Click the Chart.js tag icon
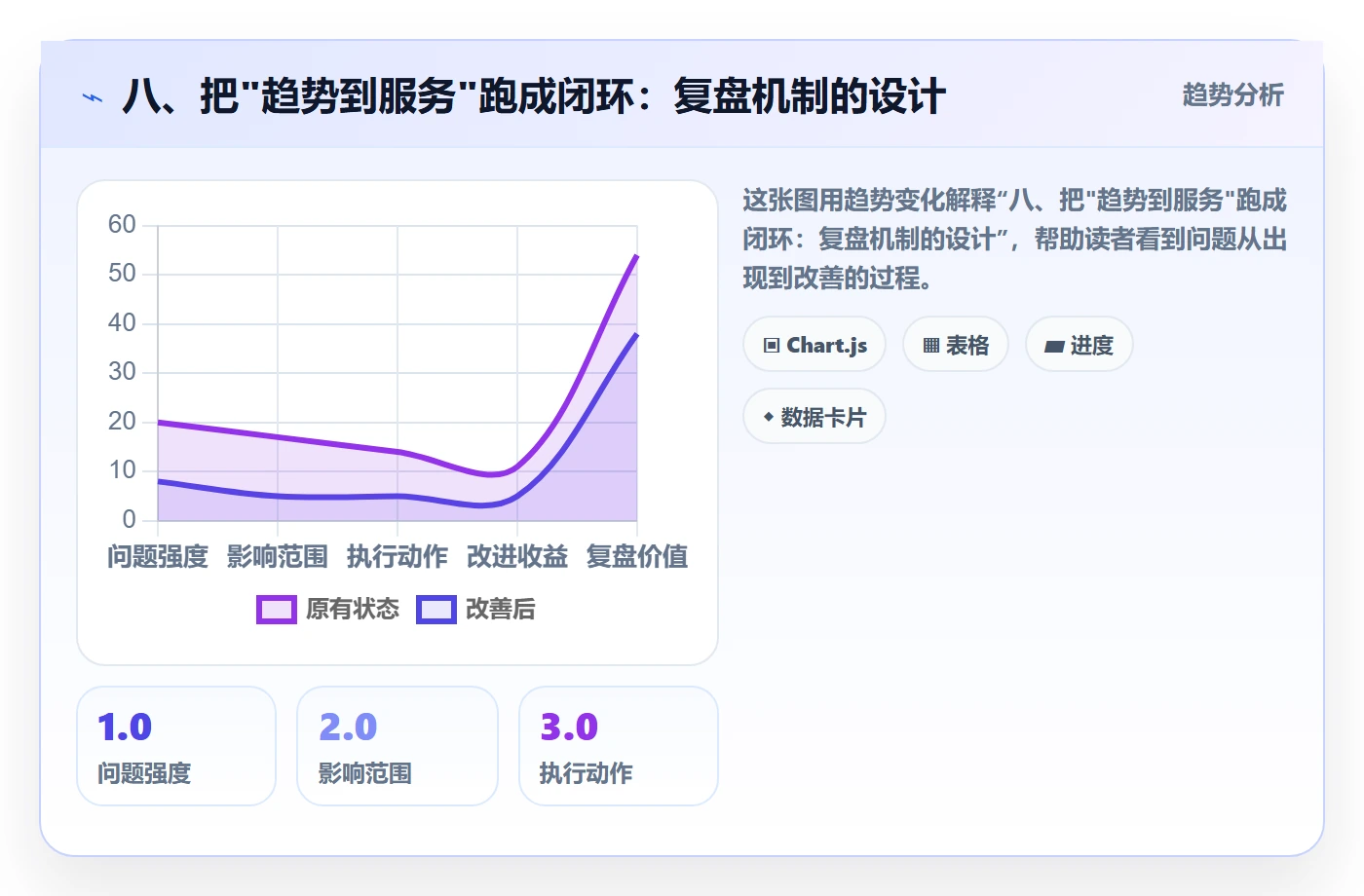Image resolution: width=1364 pixels, height=896 pixels. coord(772,346)
